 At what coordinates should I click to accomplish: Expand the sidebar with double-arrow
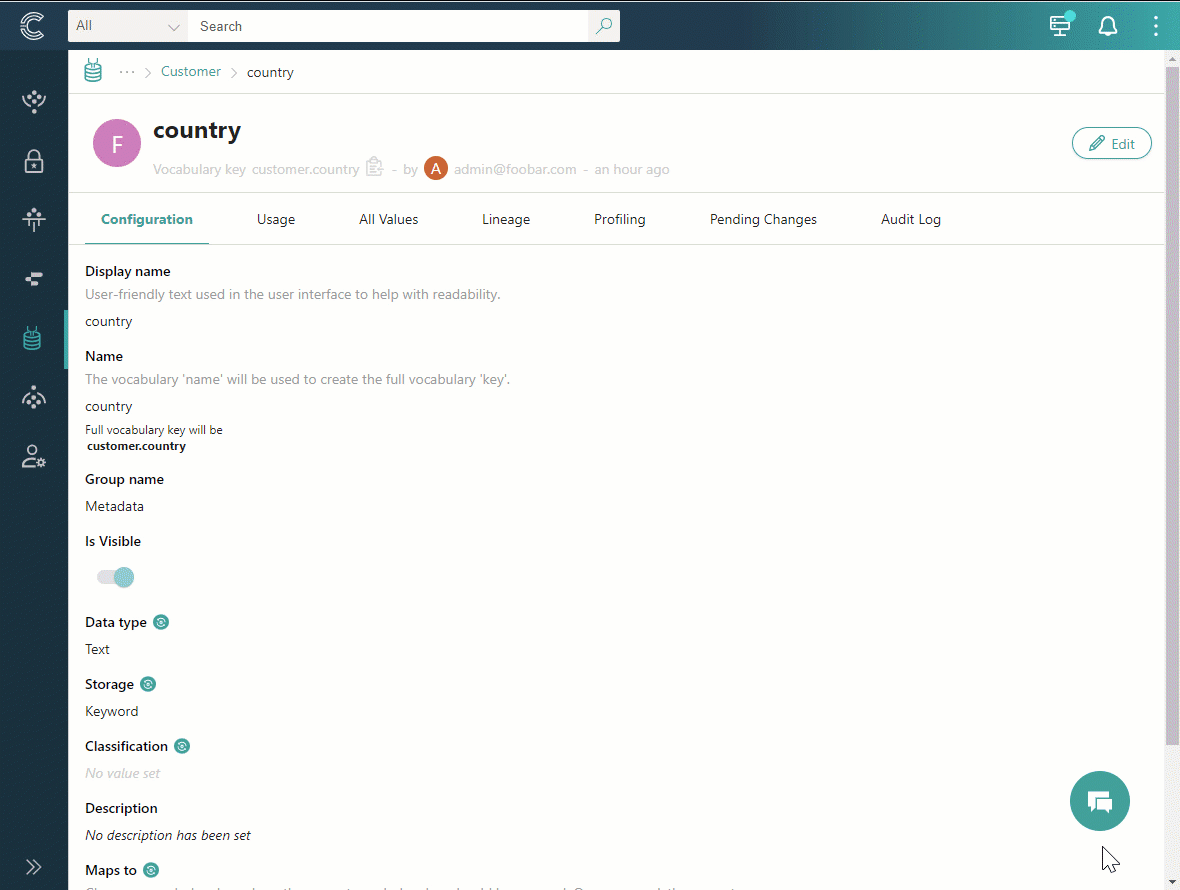point(33,866)
